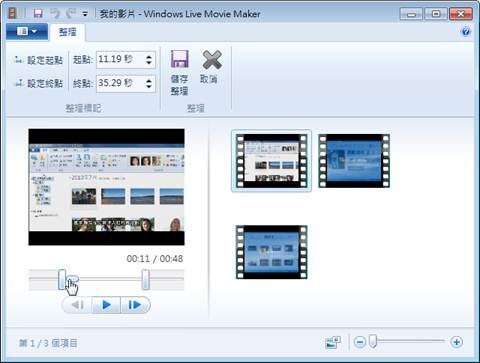Decrease 終點 value with the down spinner
480x363 pixels.
point(149,87)
